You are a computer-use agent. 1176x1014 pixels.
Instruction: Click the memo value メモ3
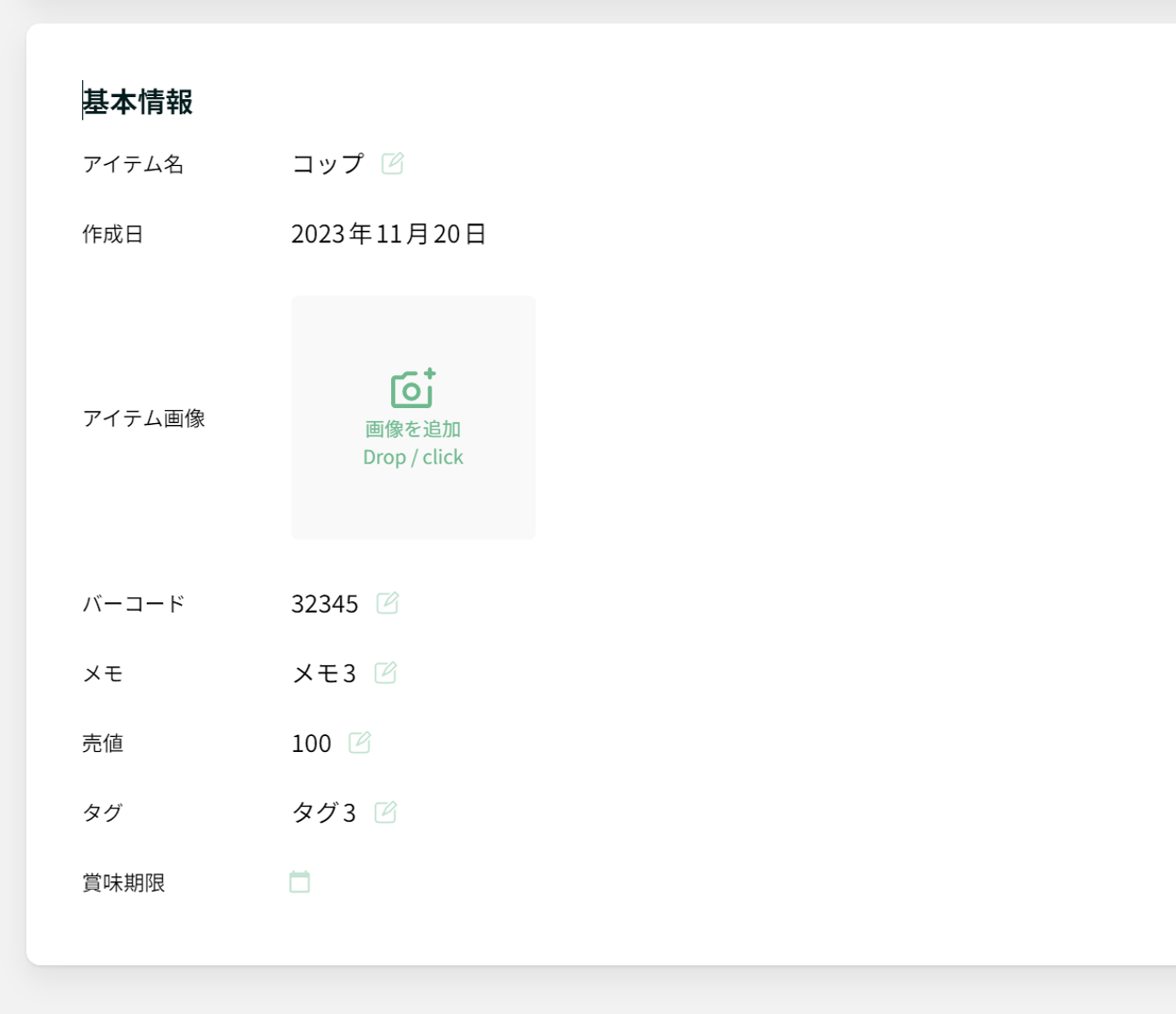(x=324, y=673)
